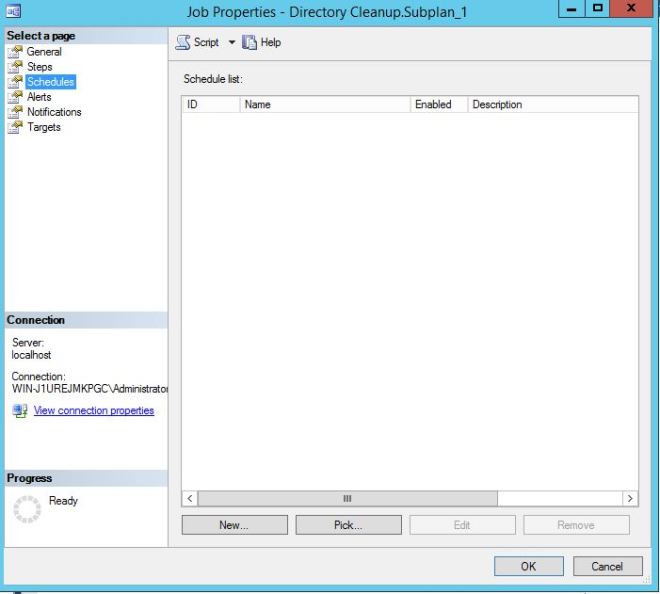Click the Notifications page icon

(x=16, y=112)
